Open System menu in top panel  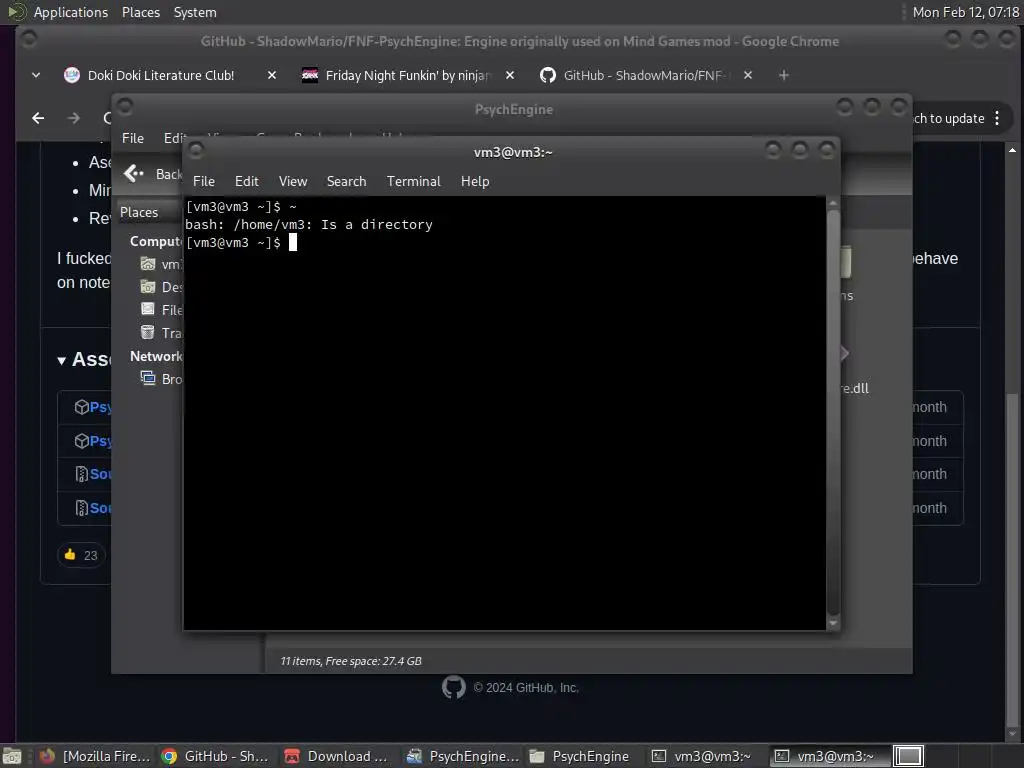195,12
